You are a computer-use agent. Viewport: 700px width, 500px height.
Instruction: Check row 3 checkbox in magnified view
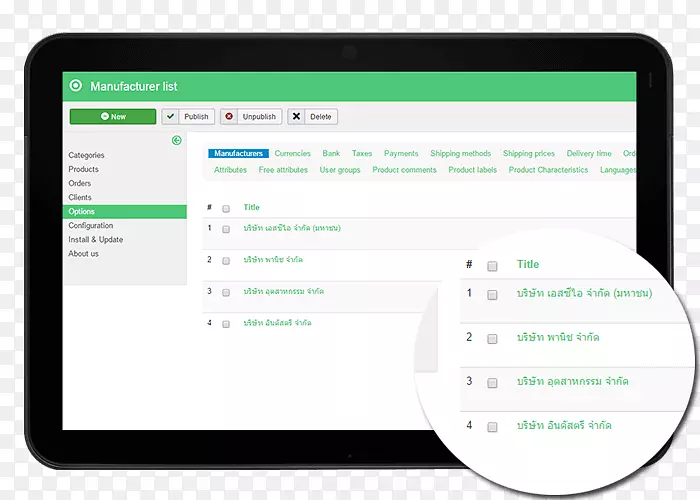[x=492, y=383]
